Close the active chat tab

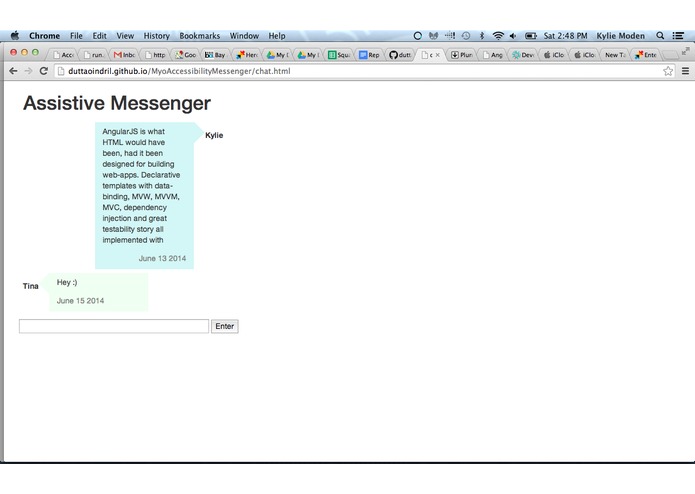point(437,55)
